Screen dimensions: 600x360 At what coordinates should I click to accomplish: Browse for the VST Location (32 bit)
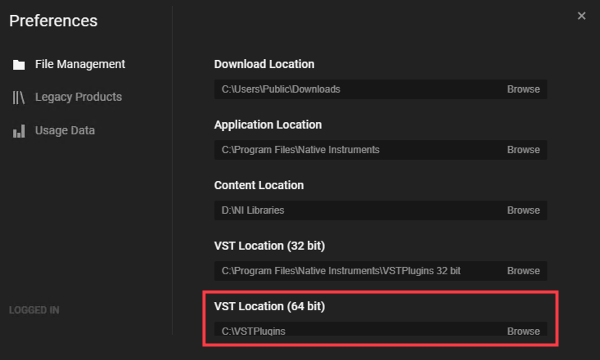[x=523, y=270]
